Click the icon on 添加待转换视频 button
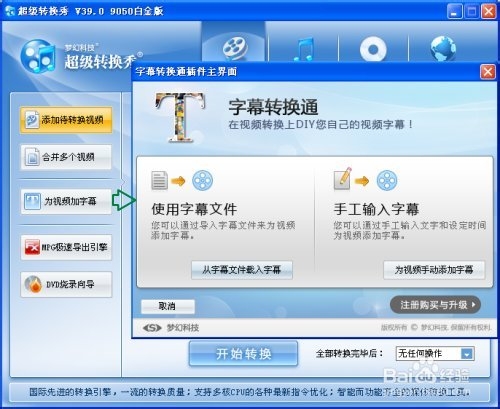500x409 pixels. tap(32, 120)
